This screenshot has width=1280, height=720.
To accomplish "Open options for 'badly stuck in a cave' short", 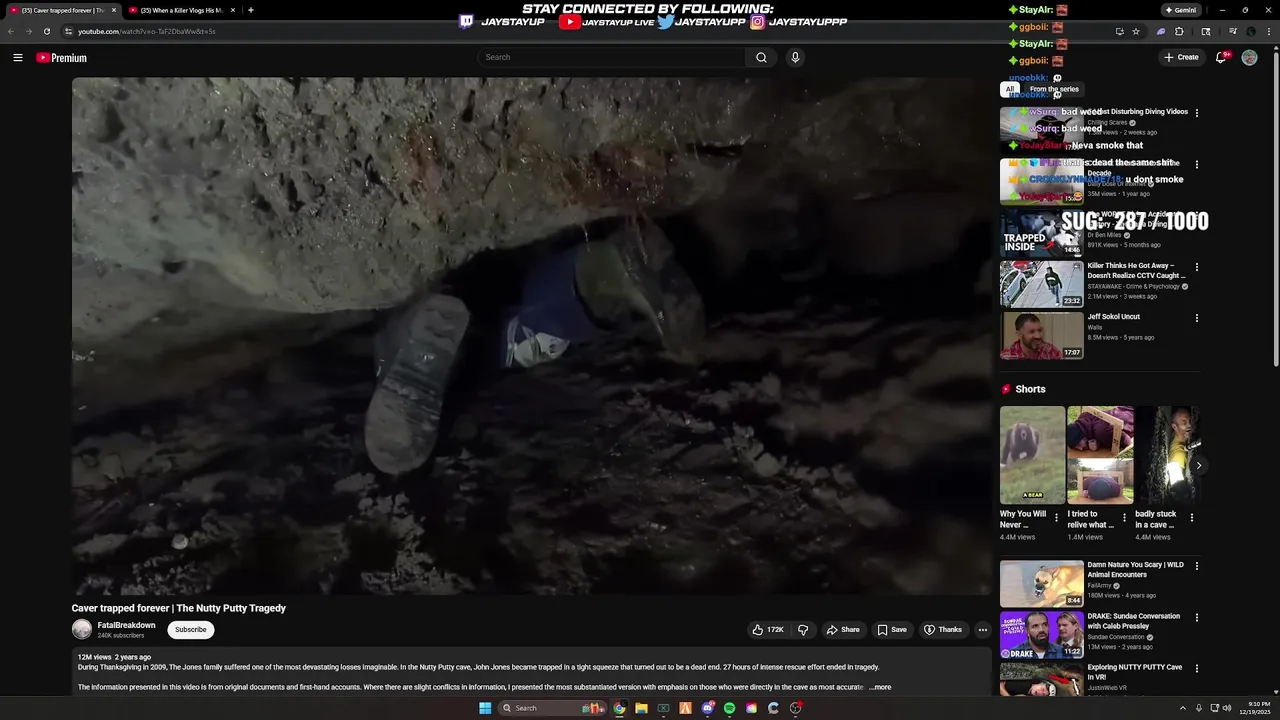I will point(1191,518).
